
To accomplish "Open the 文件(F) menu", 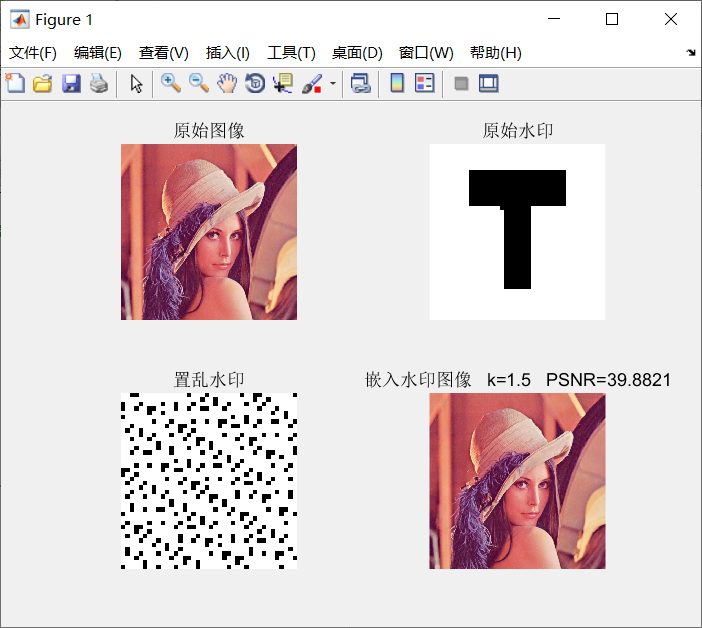I will tap(33, 53).
